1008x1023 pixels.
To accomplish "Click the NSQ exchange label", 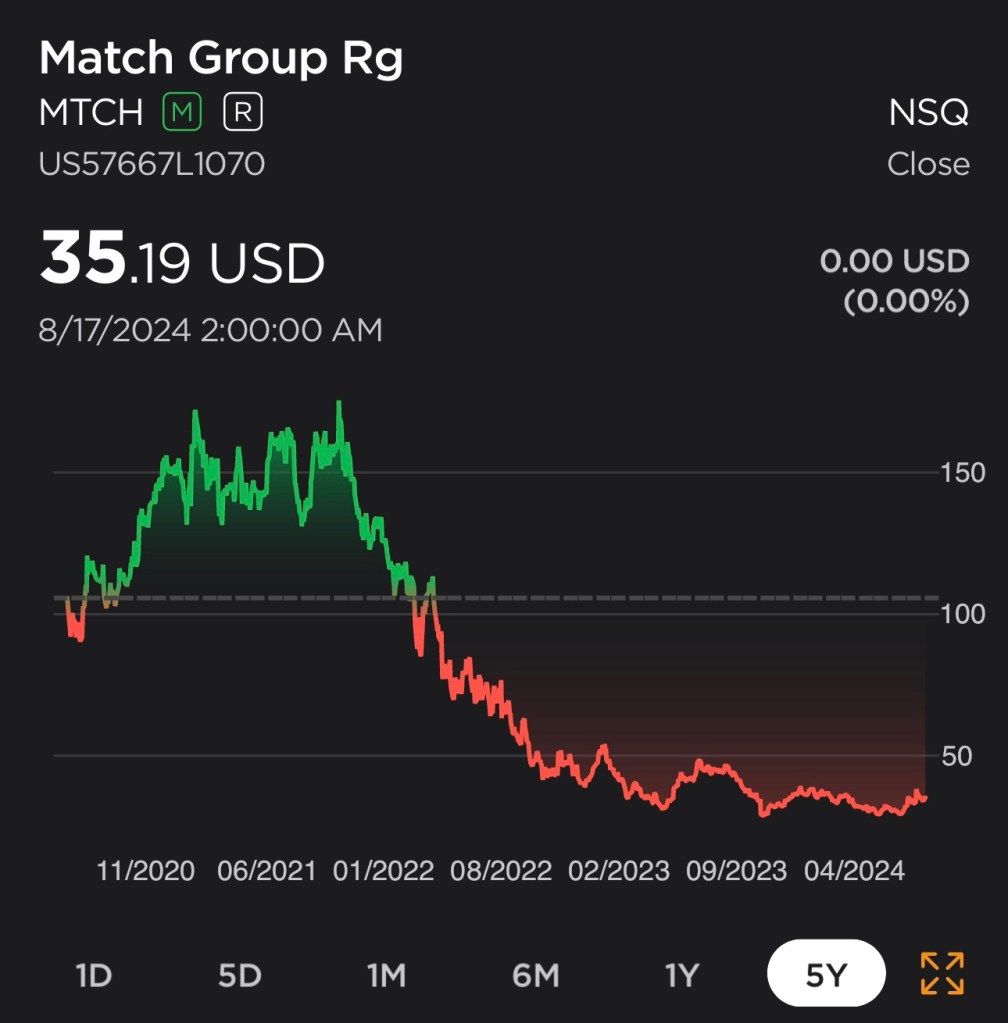I will (x=928, y=113).
